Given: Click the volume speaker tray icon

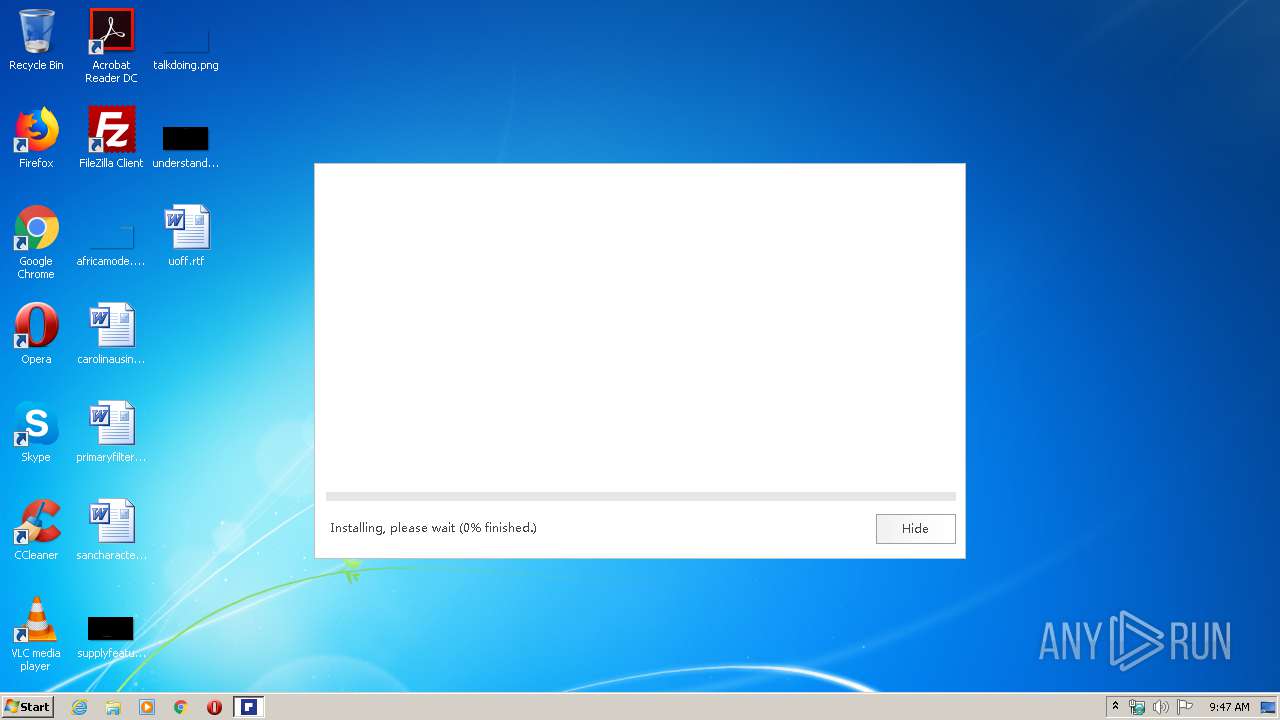Looking at the screenshot, I should pyautogui.click(x=1161, y=707).
